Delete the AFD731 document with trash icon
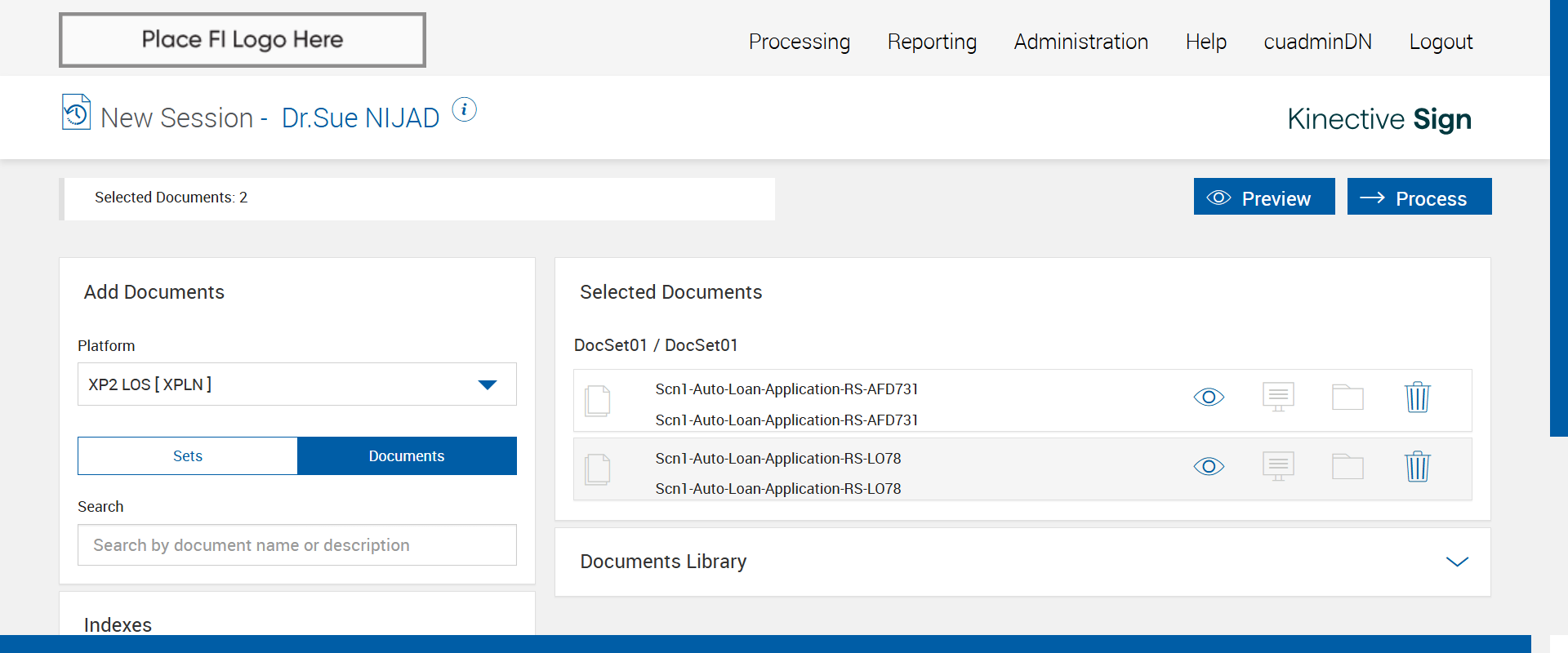The height and width of the screenshot is (653, 1568). pyautogui.click(x=1417, y=398)
